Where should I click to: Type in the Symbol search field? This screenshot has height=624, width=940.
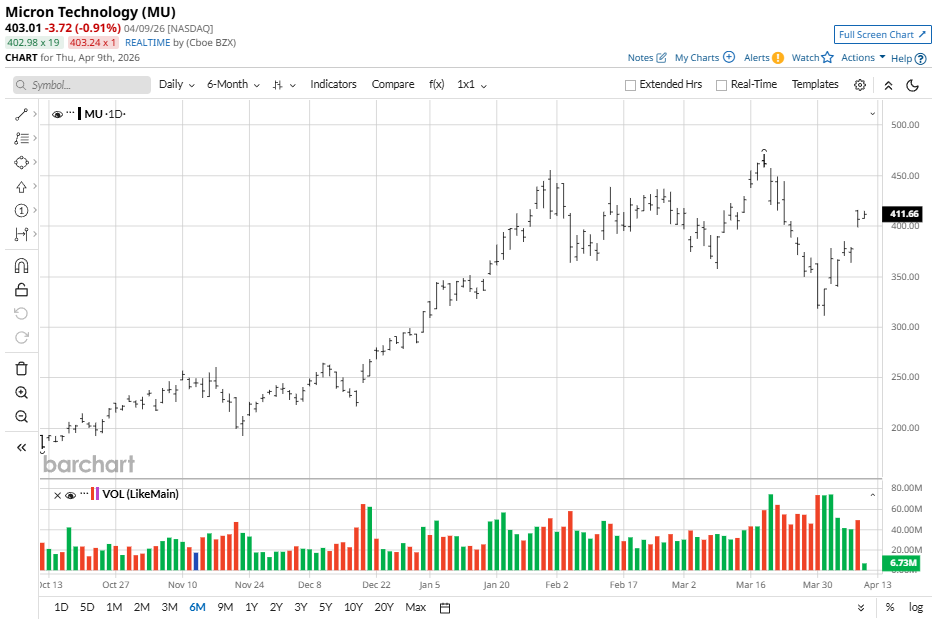pos(82,85)
